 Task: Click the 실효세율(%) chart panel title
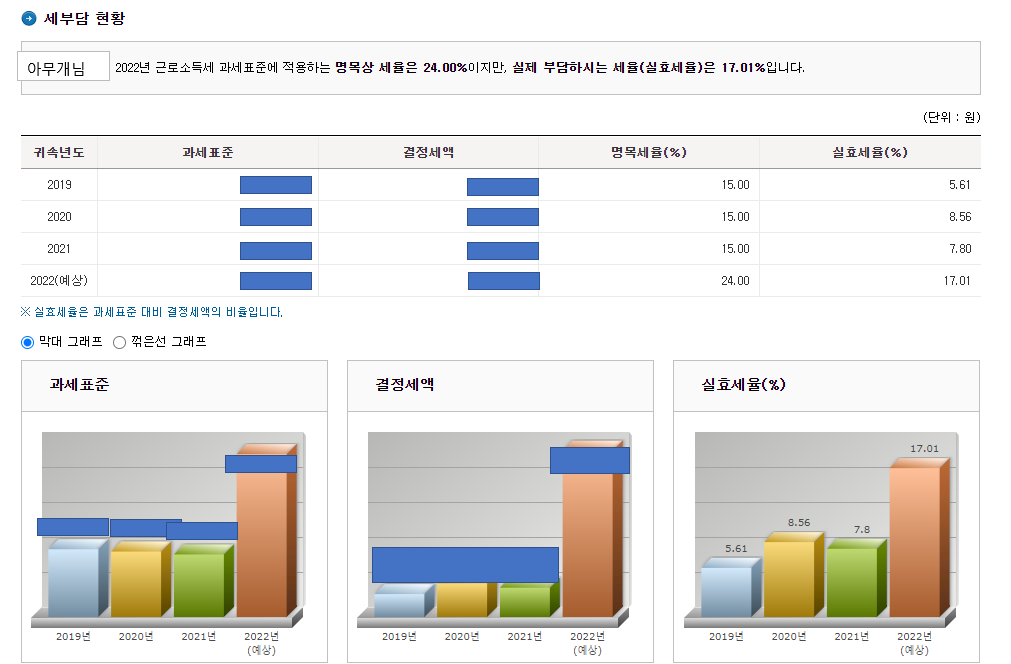[x=743, y=385]
